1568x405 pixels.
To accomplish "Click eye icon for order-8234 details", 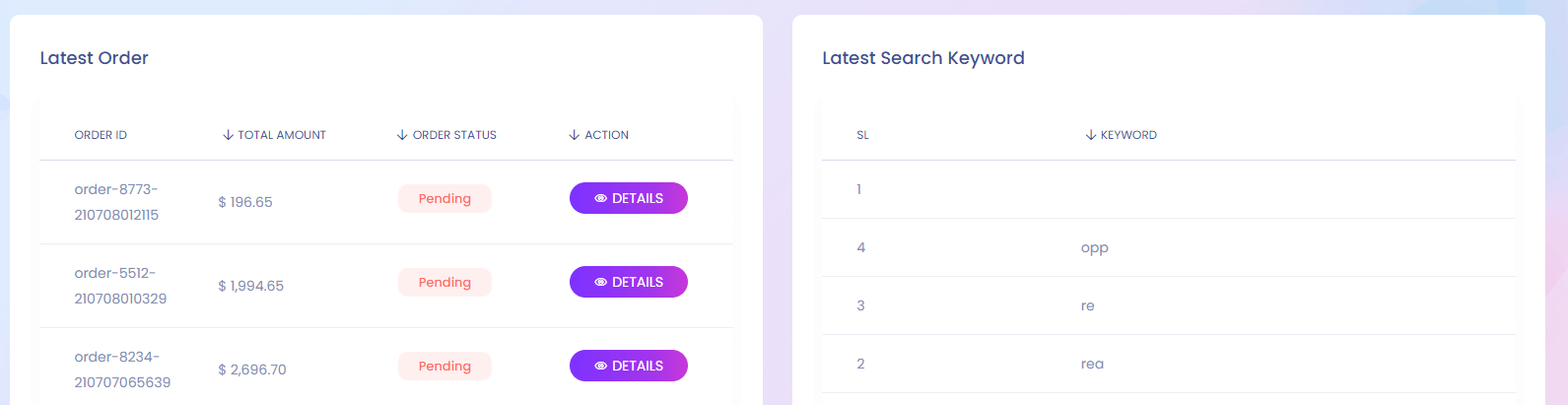I will pyautogui.click(x=600, y=366).
